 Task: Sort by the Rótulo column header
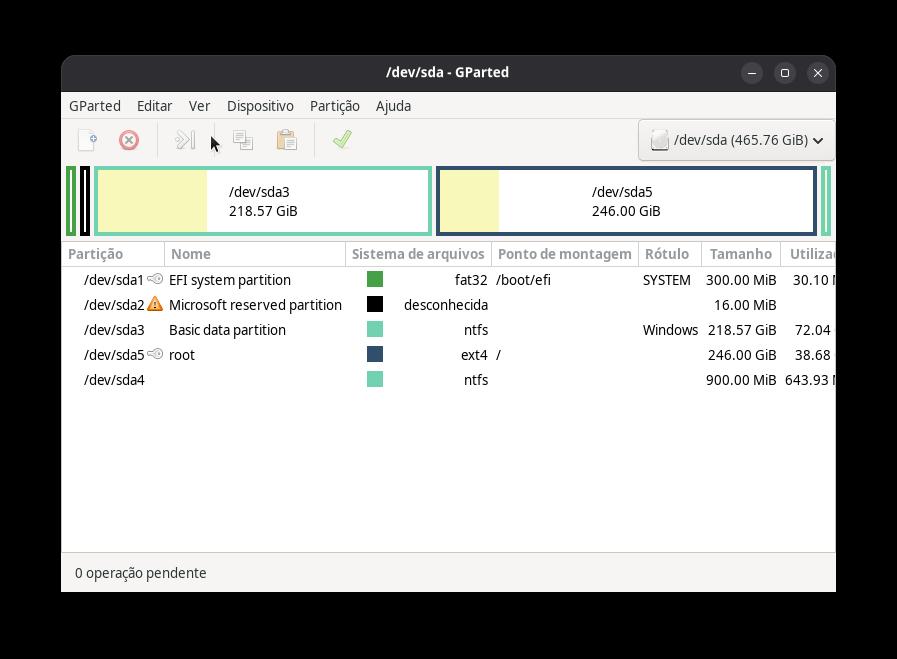tap(670, 254)
